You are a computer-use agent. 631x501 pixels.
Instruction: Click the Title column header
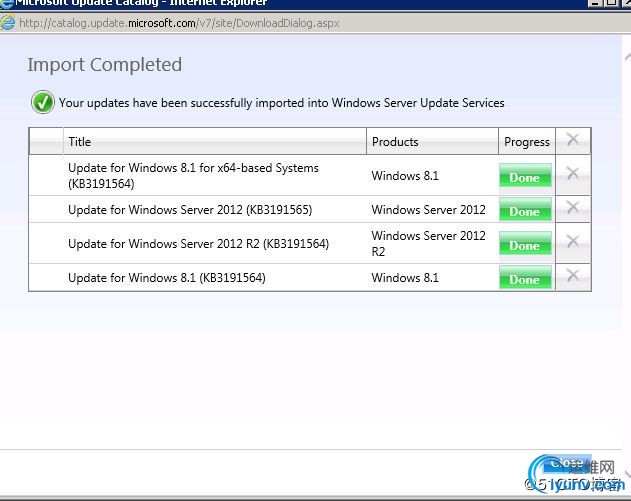(214, 141)
